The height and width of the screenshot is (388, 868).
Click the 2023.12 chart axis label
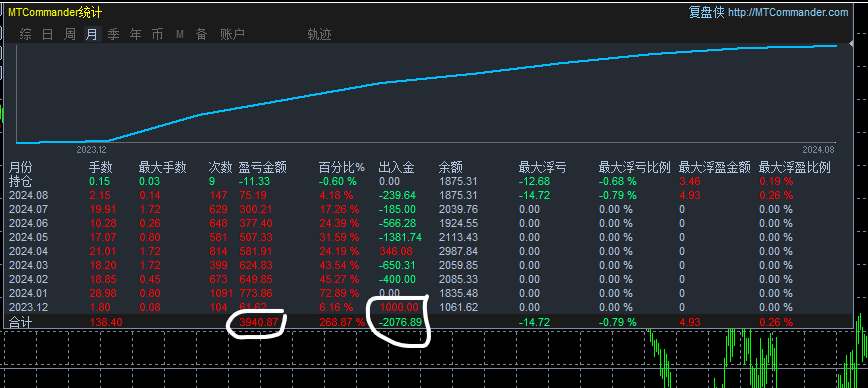[91, 149]
